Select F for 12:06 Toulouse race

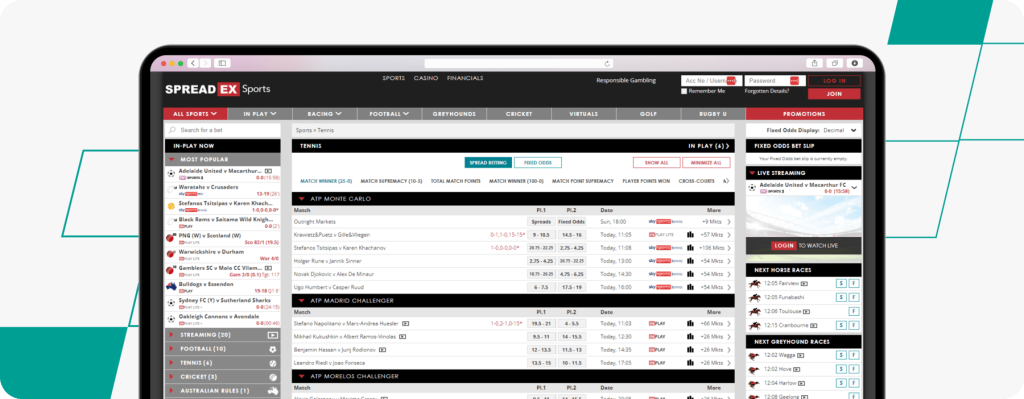(854, 311)
